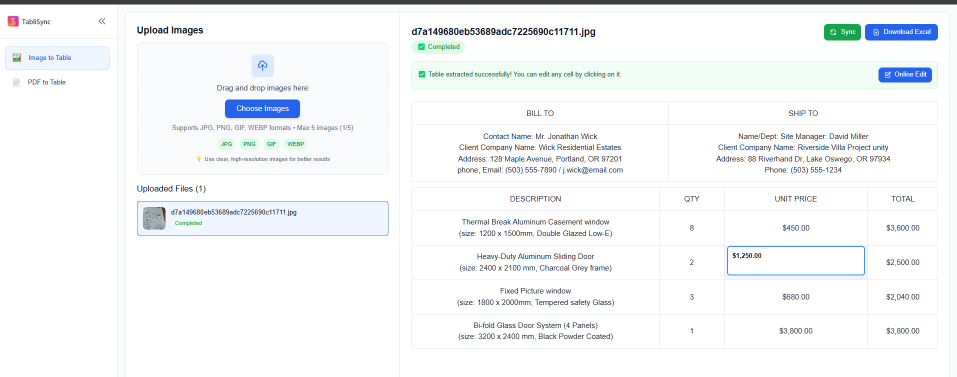The image size is (957, 377).
Task: Click the BILL TO header cell
Action: 540,113
